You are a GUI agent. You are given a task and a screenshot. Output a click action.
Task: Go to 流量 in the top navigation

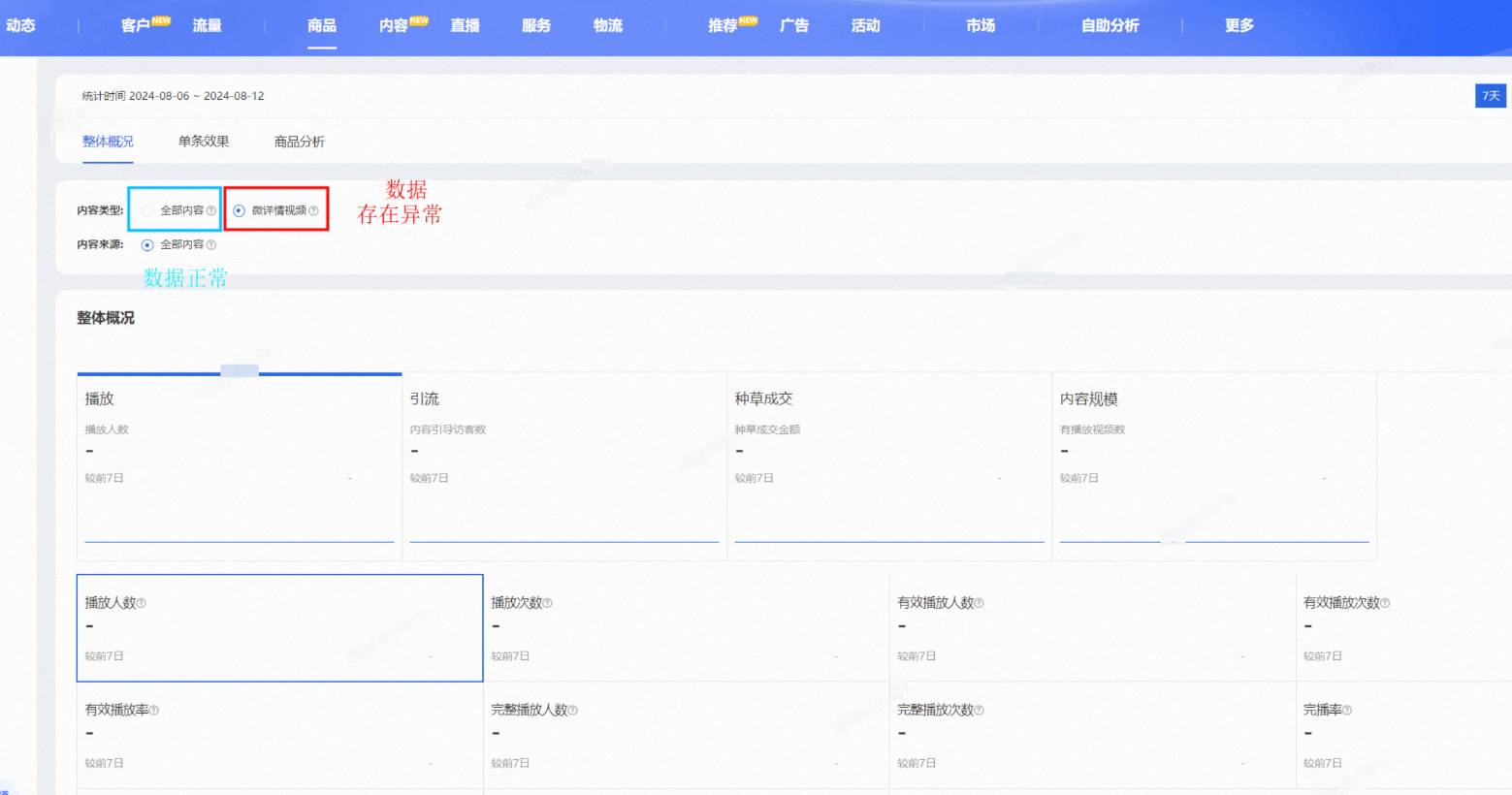coord(207,25)
